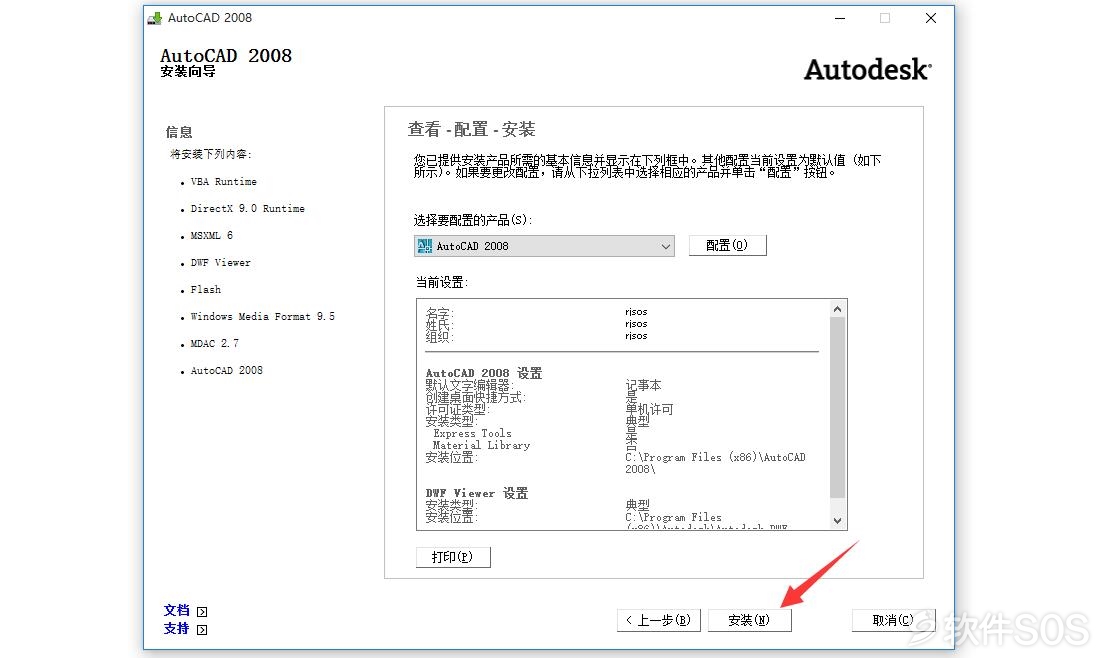Click the Material Library setting row
Image resolution: width=1106 pixels, height=658 pixels.
(481, 446)
